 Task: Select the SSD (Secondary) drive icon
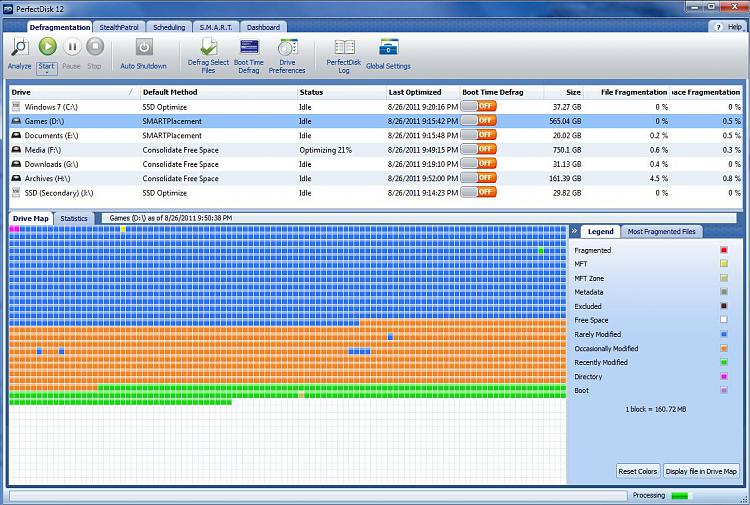coord(16,193)
